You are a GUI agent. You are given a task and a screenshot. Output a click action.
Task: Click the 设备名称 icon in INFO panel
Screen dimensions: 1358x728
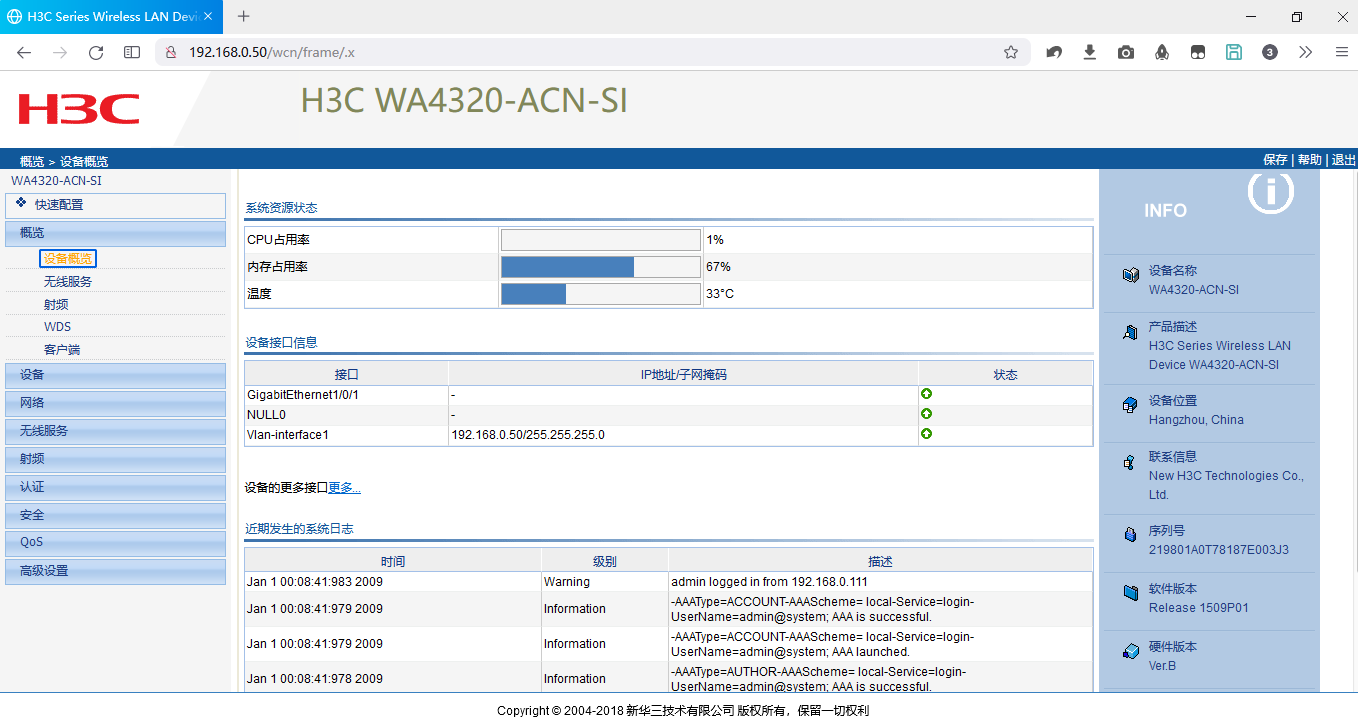(x=1130, y=274)
